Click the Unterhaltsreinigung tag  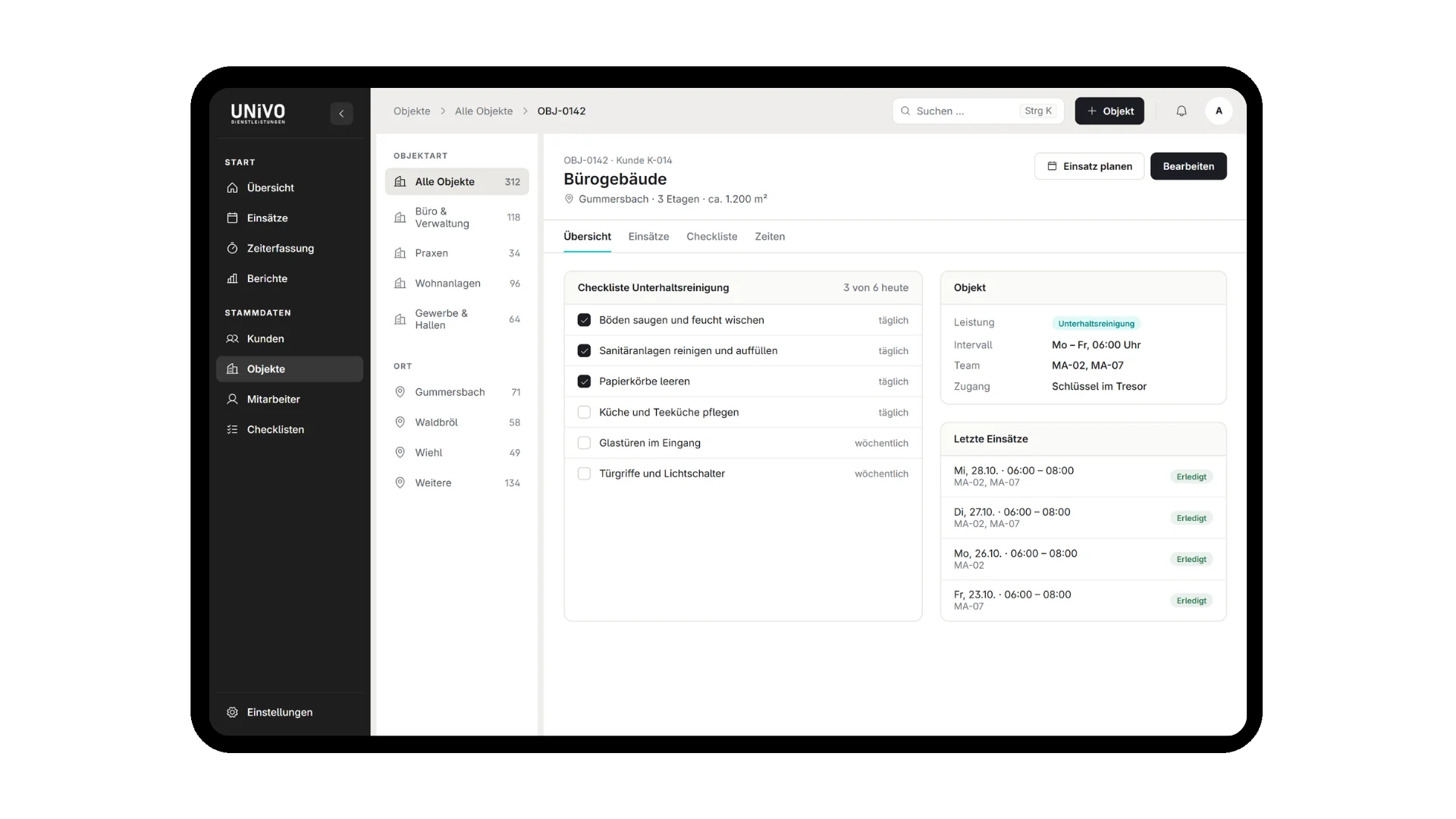coord(1096,324)
